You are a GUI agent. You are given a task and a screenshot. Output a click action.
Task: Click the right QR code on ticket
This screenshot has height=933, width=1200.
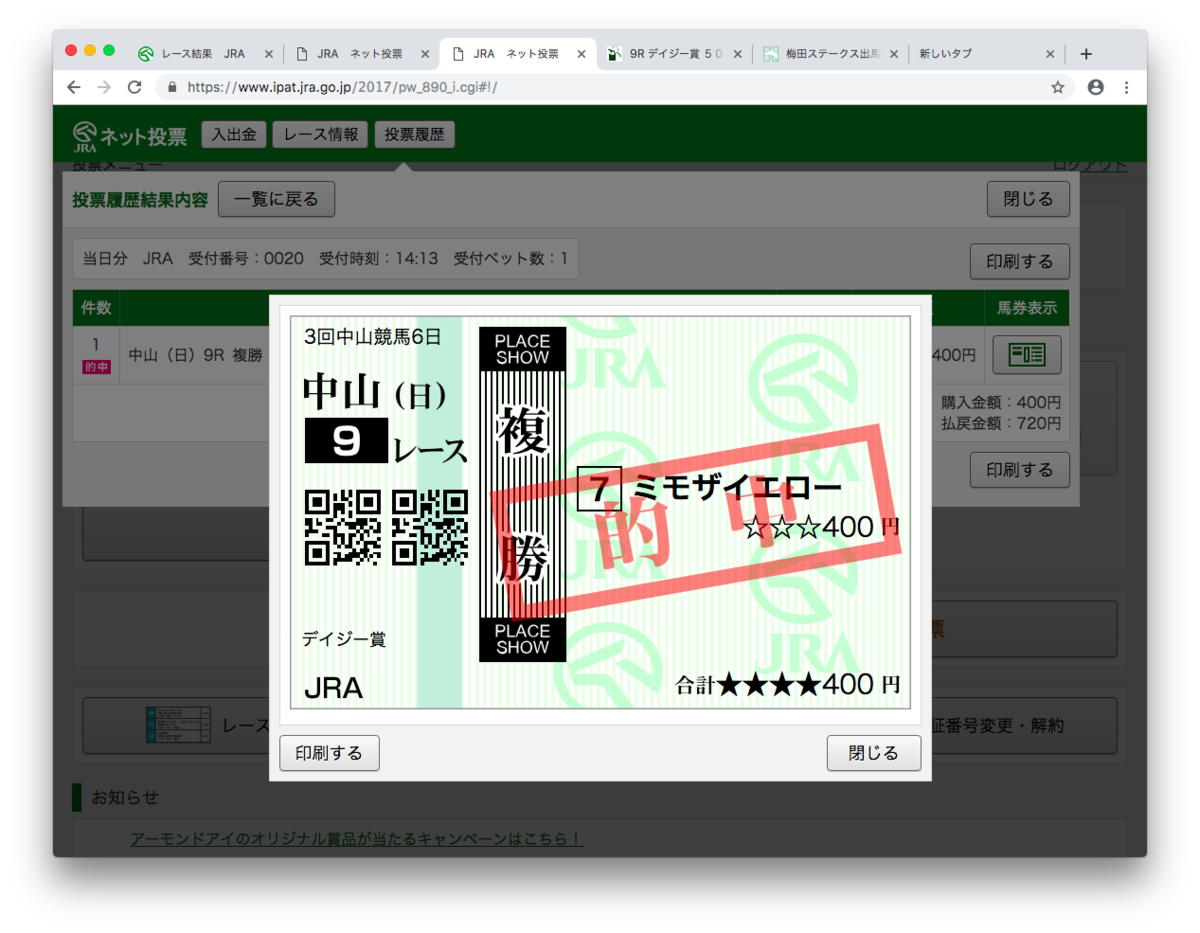click(x=430, y=526)
